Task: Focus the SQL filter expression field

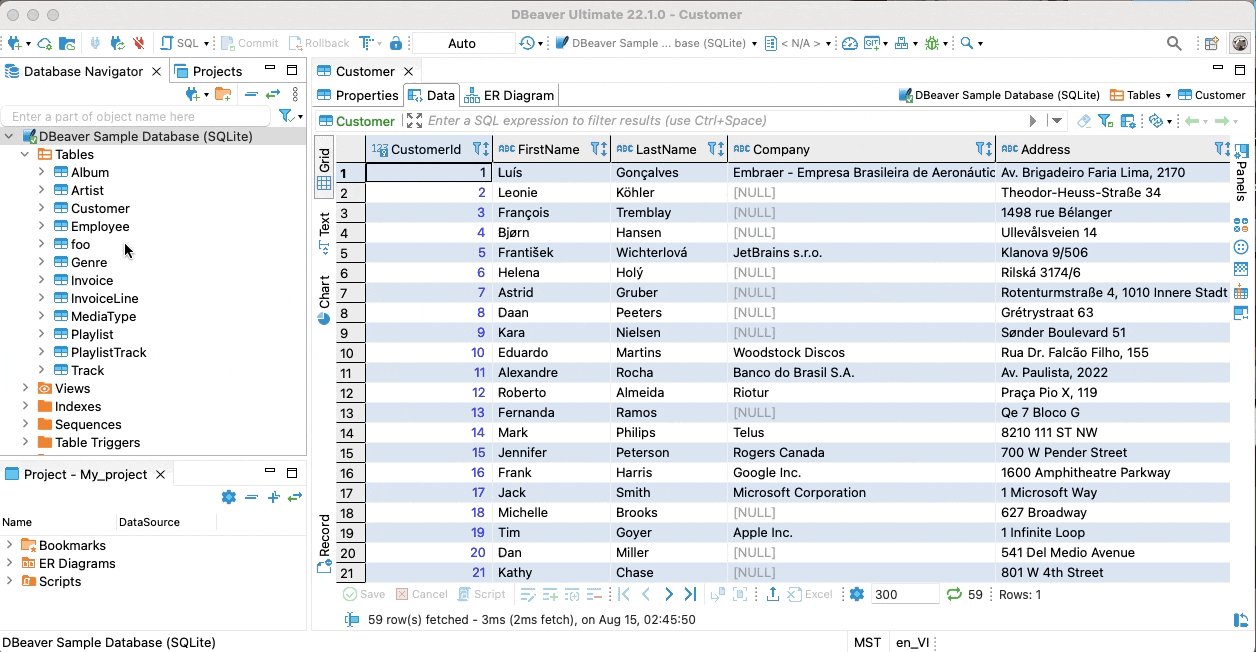Action: [724, 121]
